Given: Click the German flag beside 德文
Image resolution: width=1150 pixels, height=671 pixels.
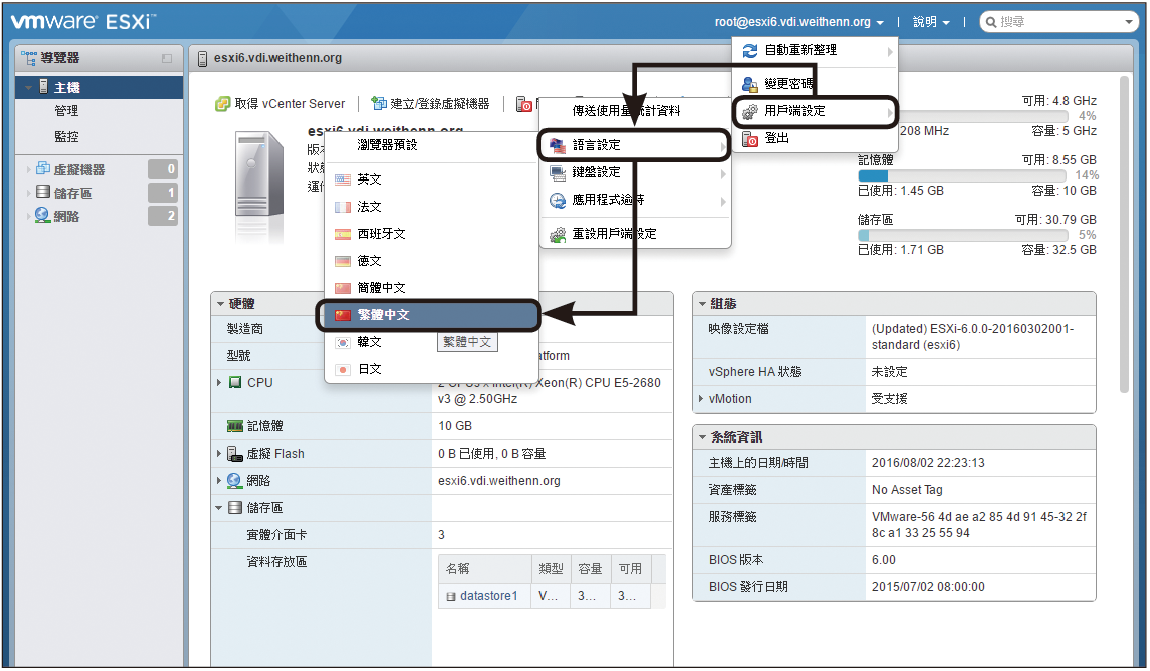Looking at the screenshot, I should click(343, 261).
